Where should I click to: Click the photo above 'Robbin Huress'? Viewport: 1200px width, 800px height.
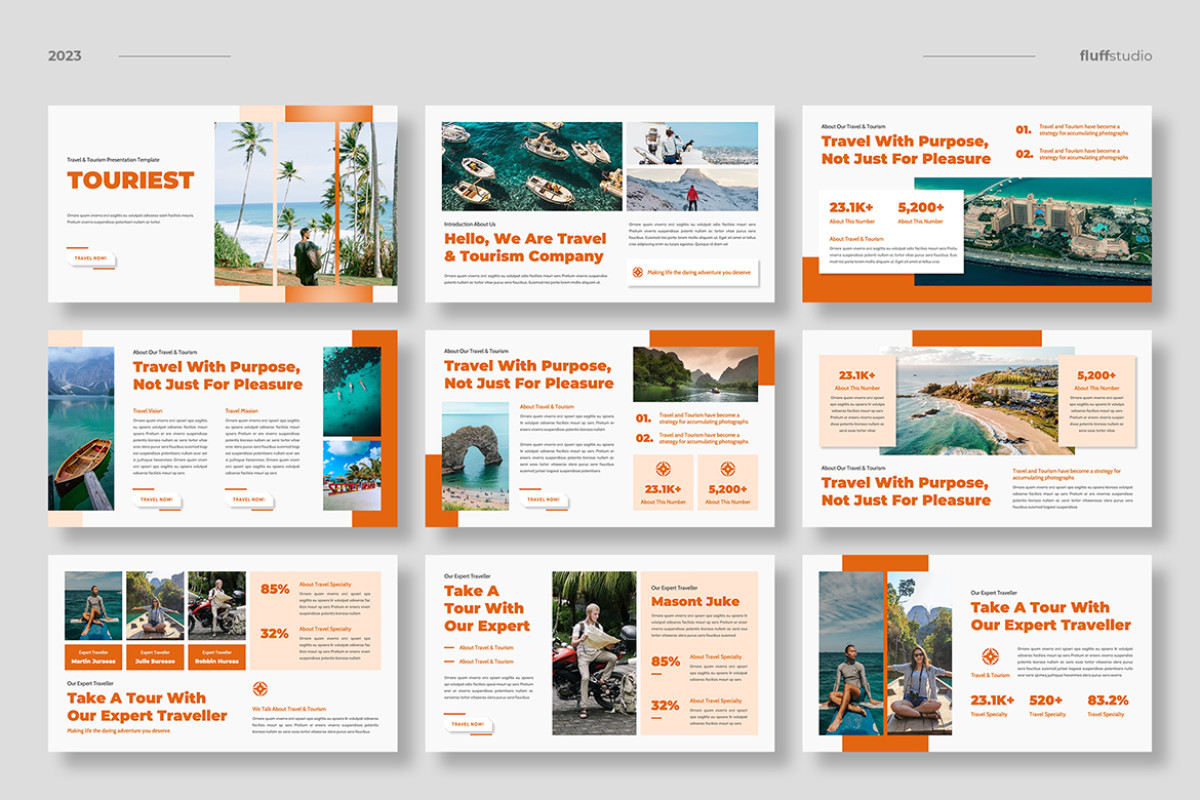click(217, 606)
